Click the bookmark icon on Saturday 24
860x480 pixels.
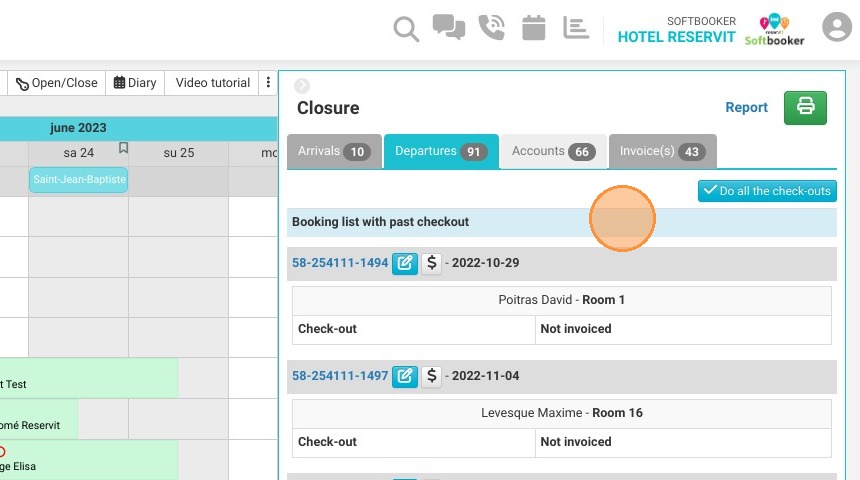pyautogui.click(x=123, y=148)
